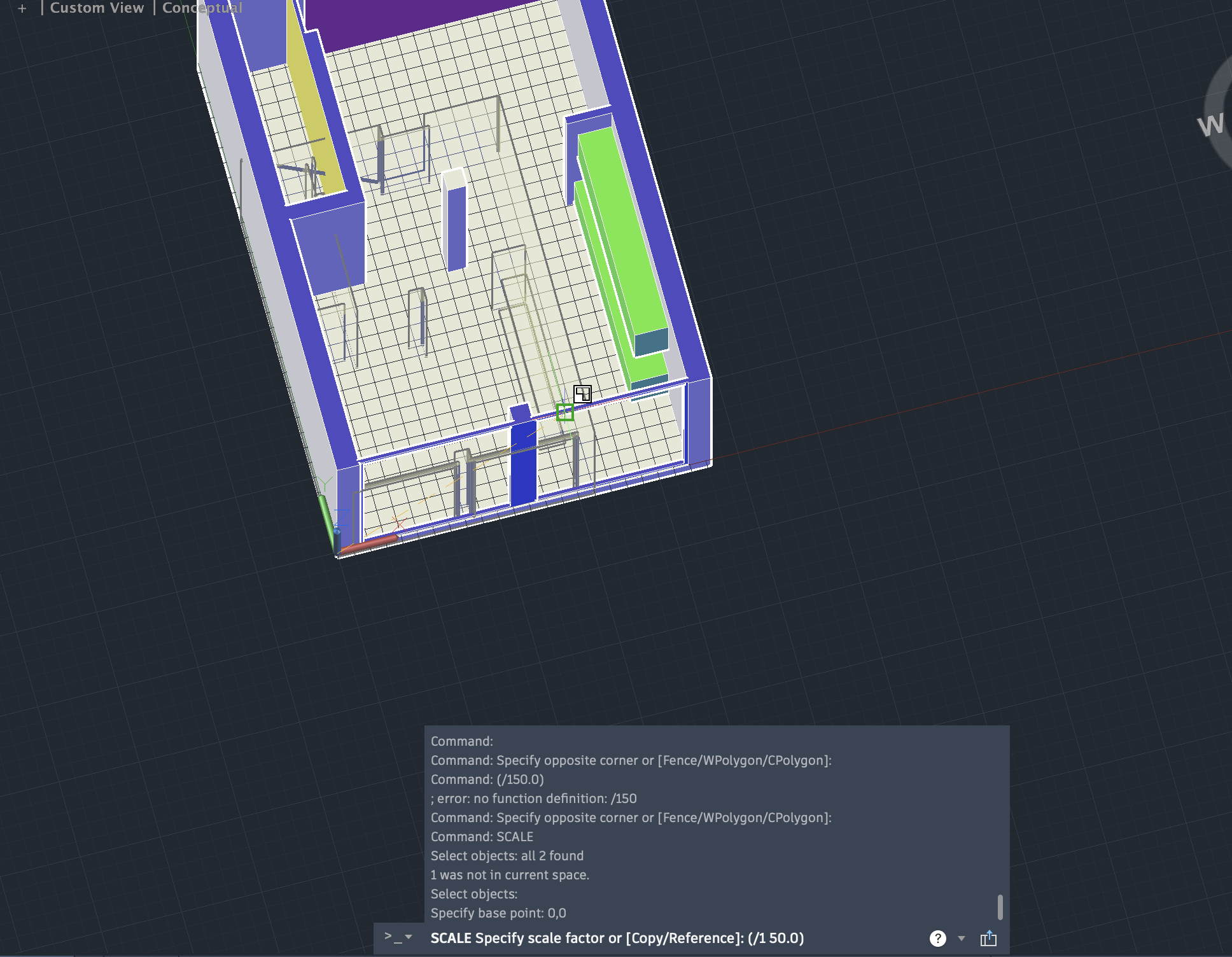Click the green object snap marker square

click(x=565, y=412)
